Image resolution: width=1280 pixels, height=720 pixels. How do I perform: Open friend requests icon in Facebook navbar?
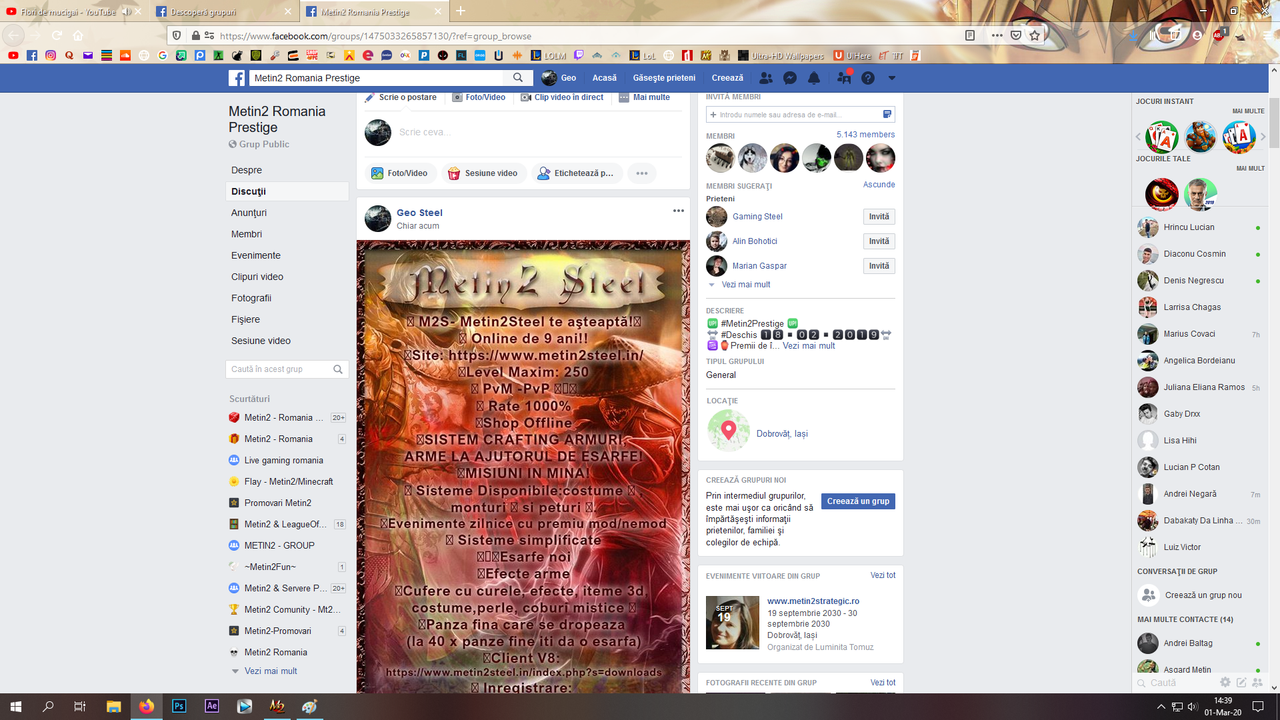click(x=766, y=78)
